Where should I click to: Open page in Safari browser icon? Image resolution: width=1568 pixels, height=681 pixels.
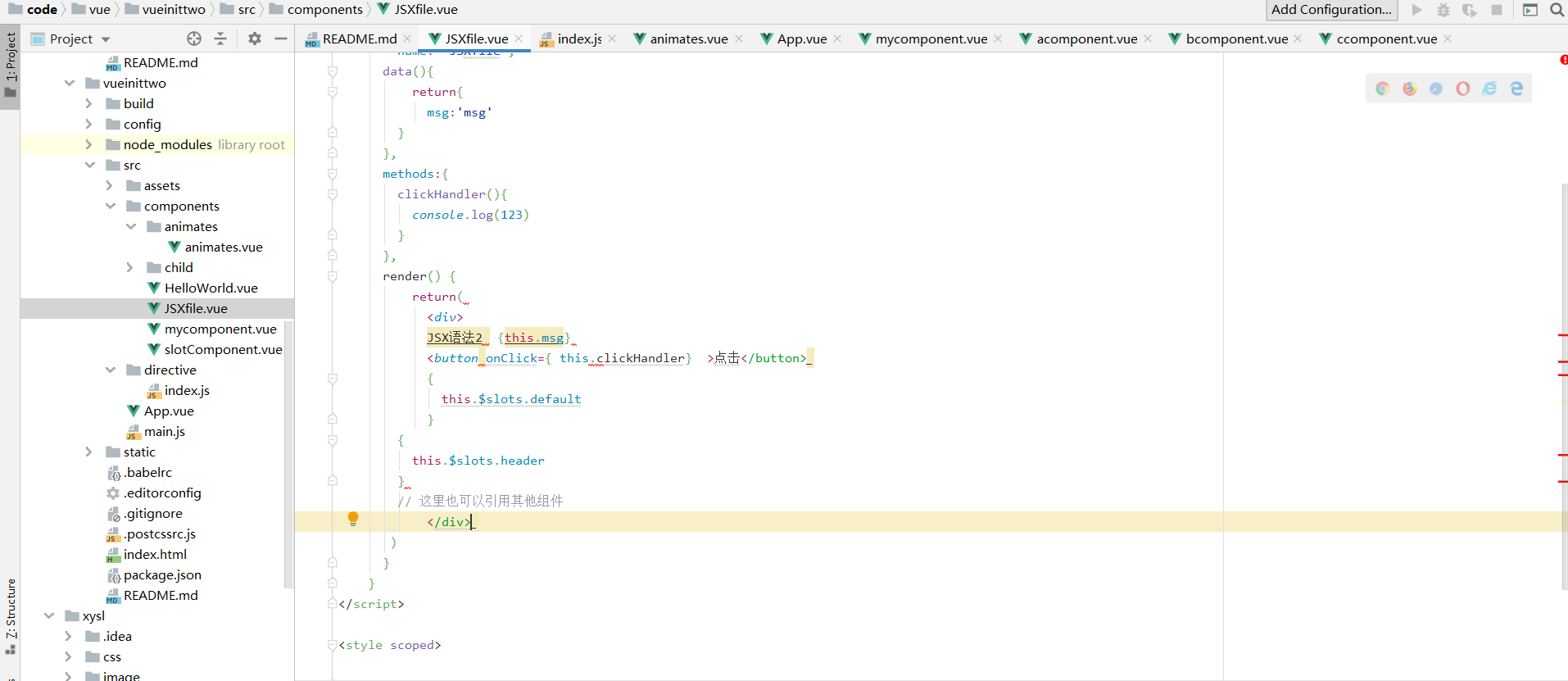tap(1436, 89)
